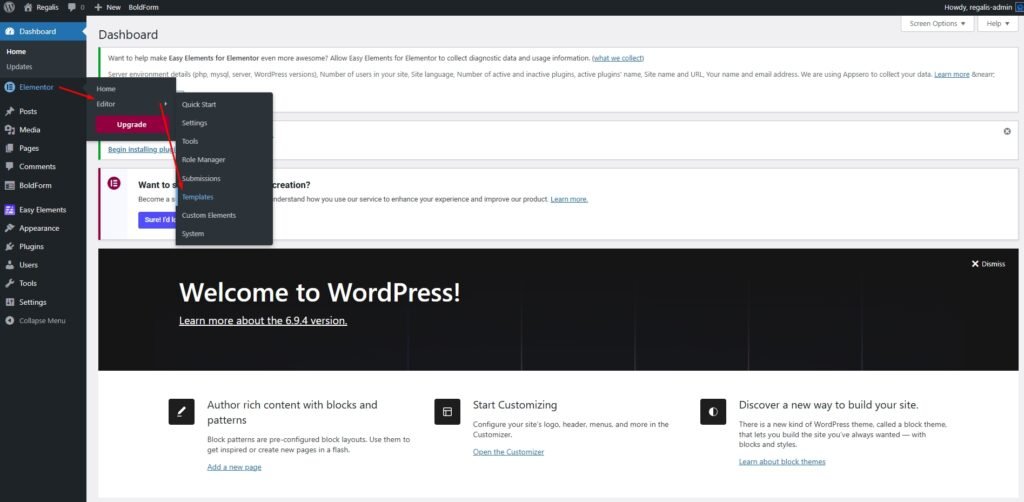Click the Tools wrench icon in sidebar
This screenshot has width=1024, height=502.
[10, 283]
